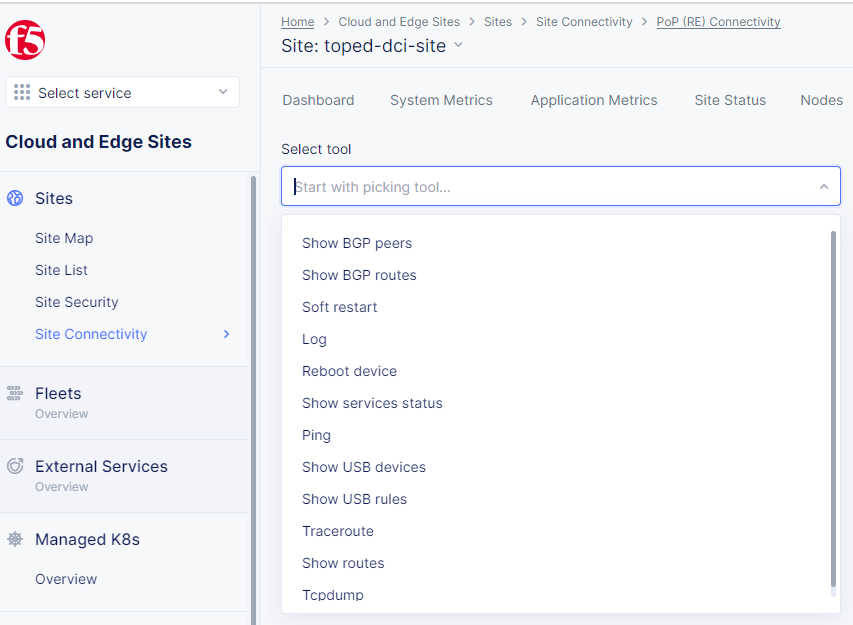Expand the Site Connectivity submenu arrow
The width and height of the screenshot is (853, 625).
click(227, 334)
